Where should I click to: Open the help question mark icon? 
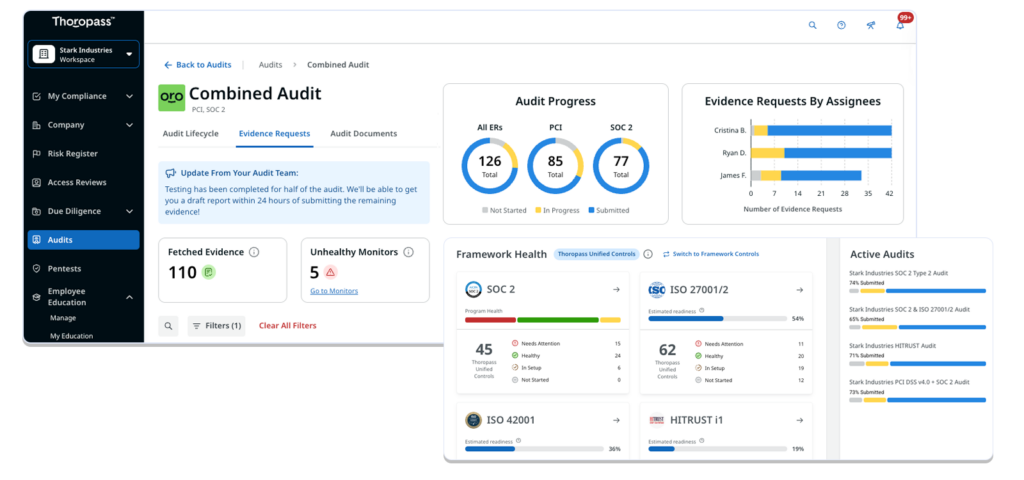click(x=841, y=25)
